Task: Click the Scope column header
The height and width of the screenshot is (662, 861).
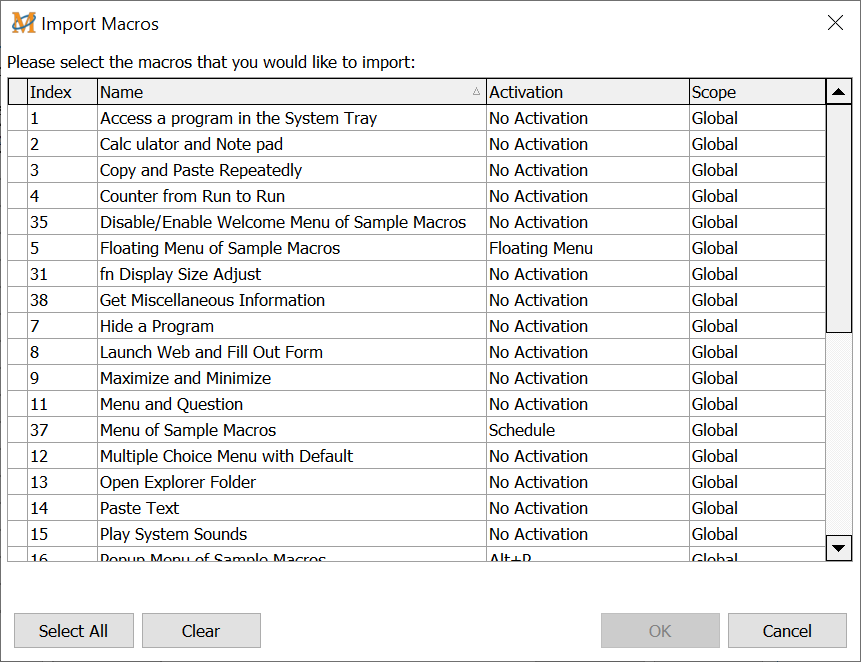Action: pos(756,92)
